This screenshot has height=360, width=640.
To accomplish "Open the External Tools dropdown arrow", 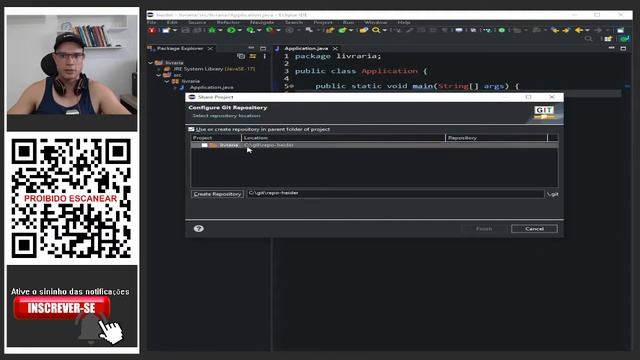I will tap(278, 30).
